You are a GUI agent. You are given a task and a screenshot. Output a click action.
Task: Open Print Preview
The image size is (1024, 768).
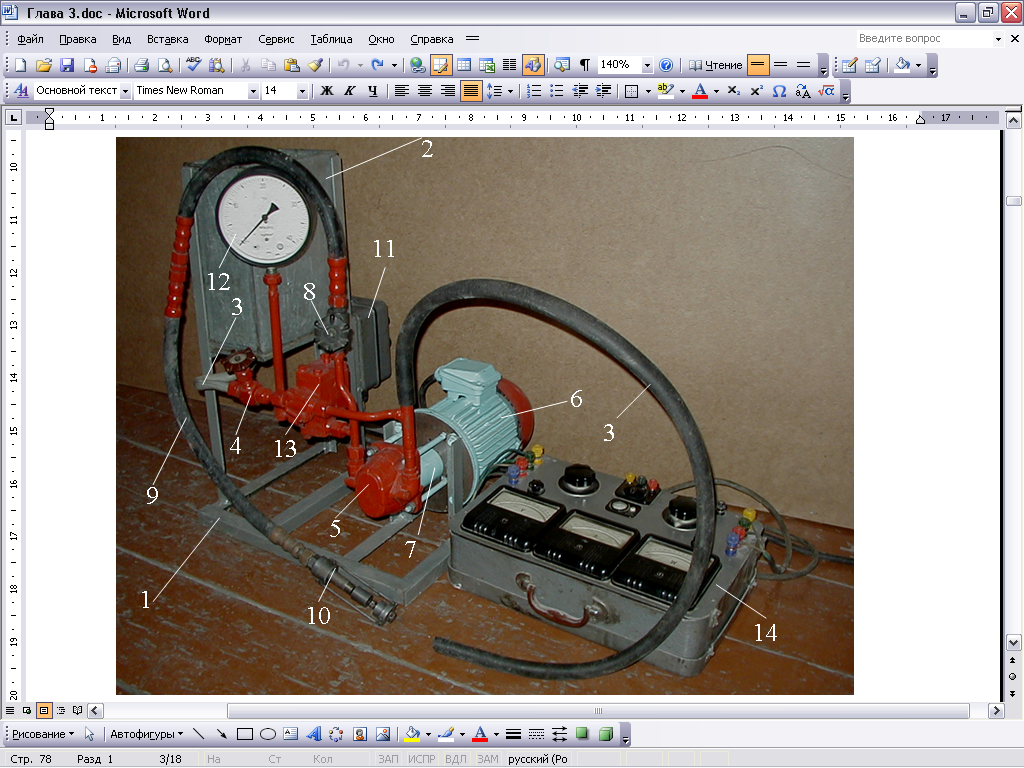point(165,65)
